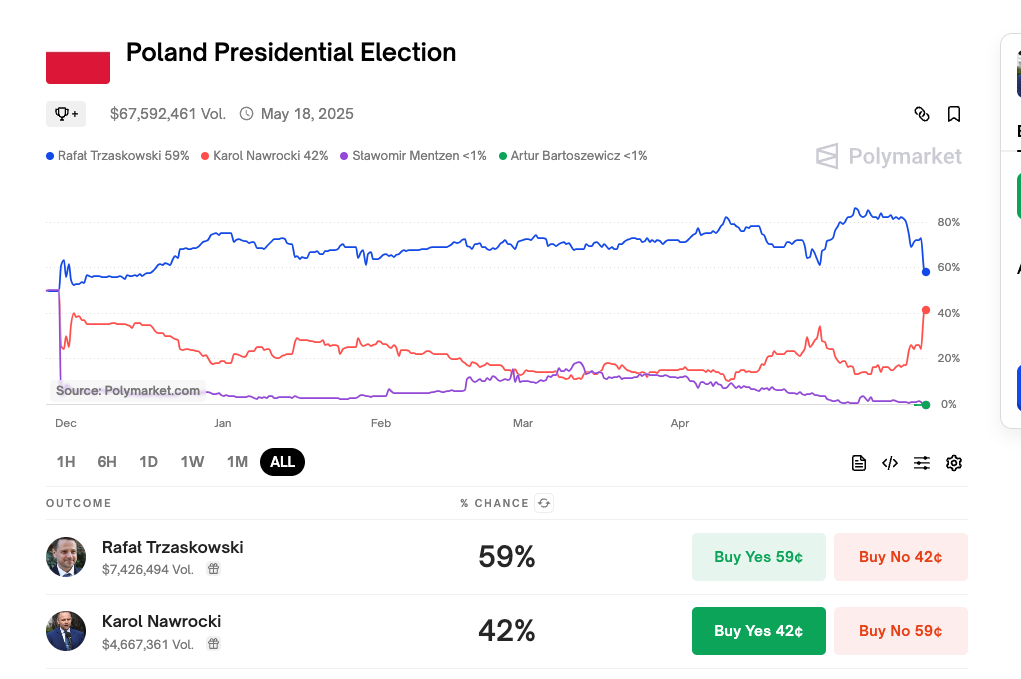
Task: Open Rafał Trzaskowski avatar thumbnail
Action: click(66, 557)
